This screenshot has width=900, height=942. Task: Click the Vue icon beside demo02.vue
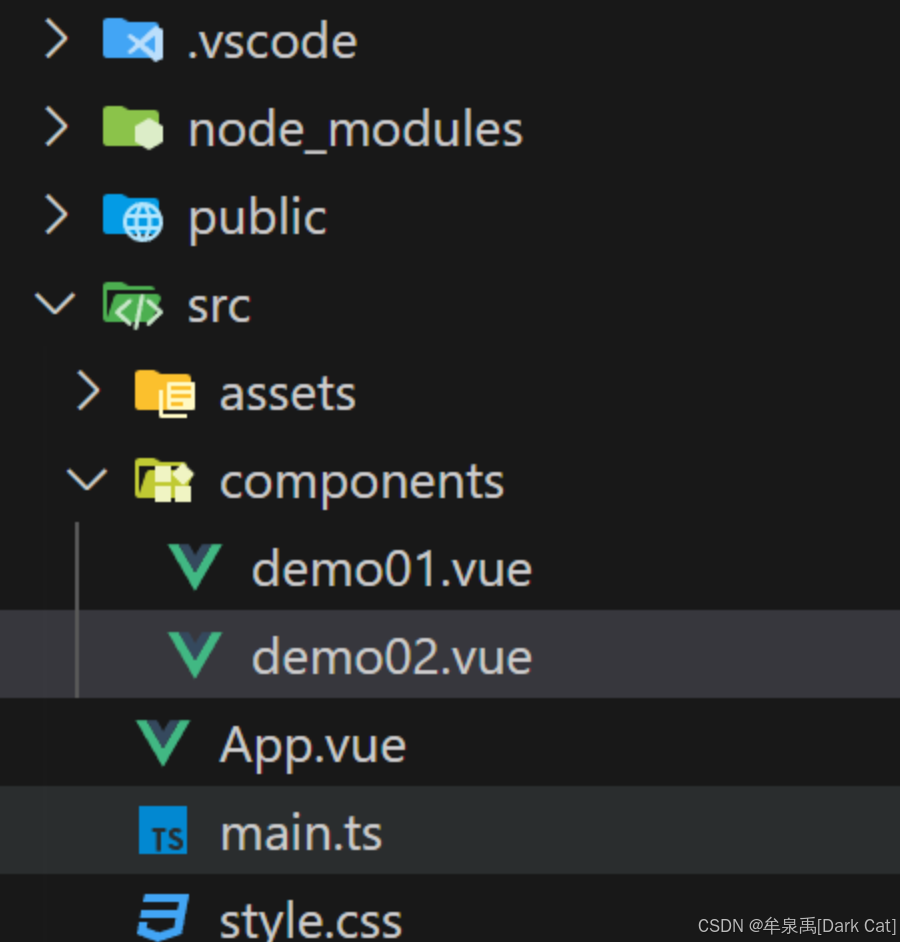click(195, 655)
